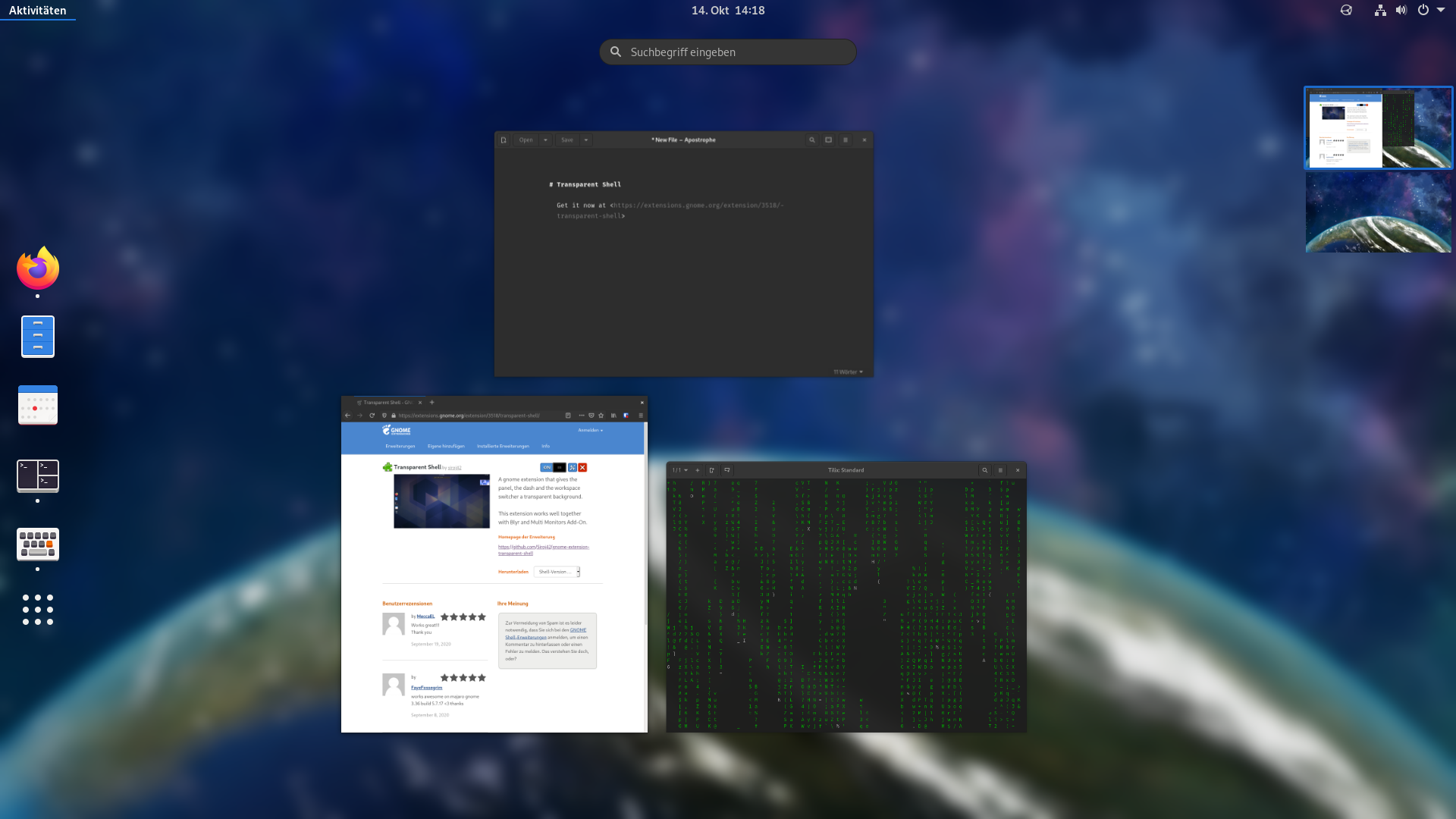Screen dimensions: 1456x819
Task: Toggle the Transparent Shell ON switch
Action: click(552, 467)
